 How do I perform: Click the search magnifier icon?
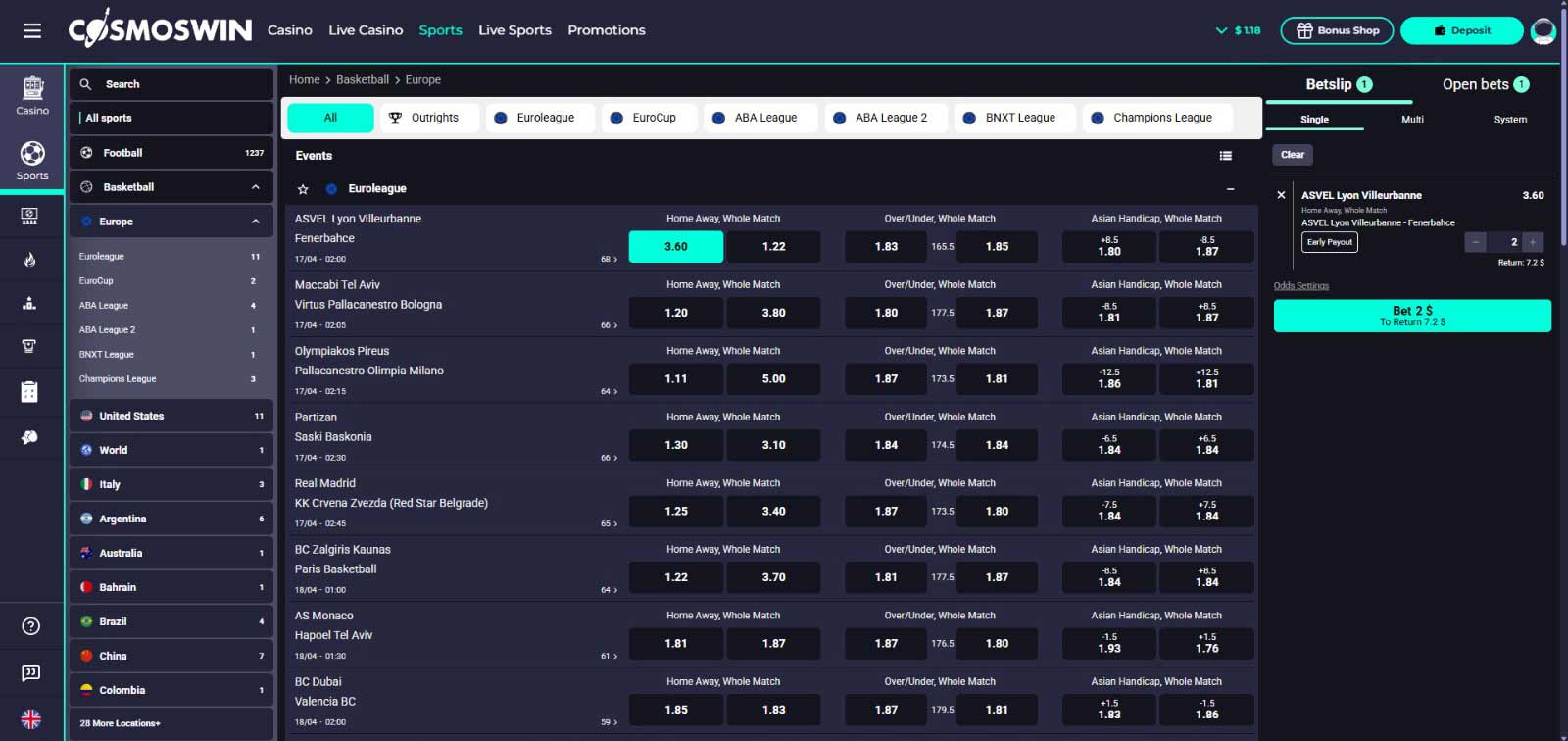[x=86, y=84]
